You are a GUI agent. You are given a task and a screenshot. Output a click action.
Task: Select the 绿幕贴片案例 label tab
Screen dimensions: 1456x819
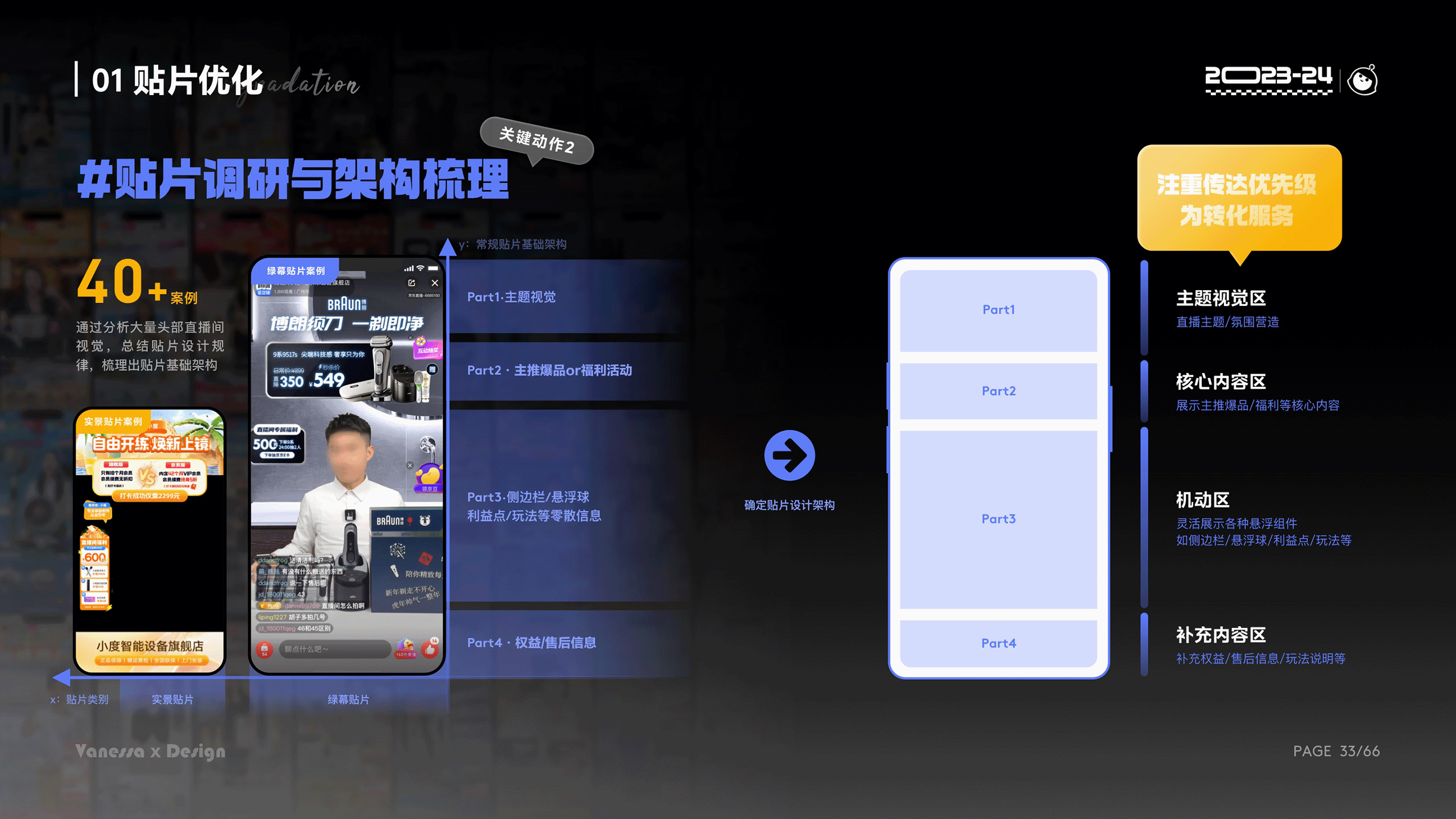point(296,271)
